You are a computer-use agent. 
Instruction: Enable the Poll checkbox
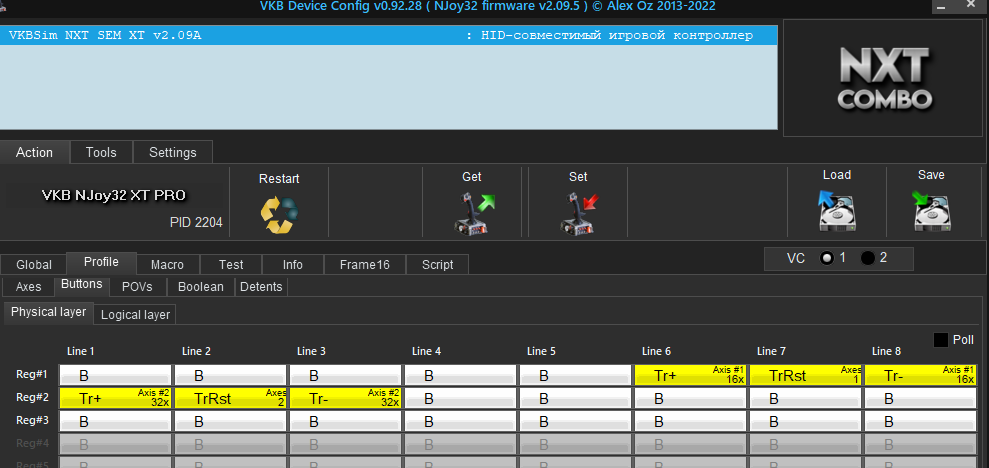click(x=940, y=340)
